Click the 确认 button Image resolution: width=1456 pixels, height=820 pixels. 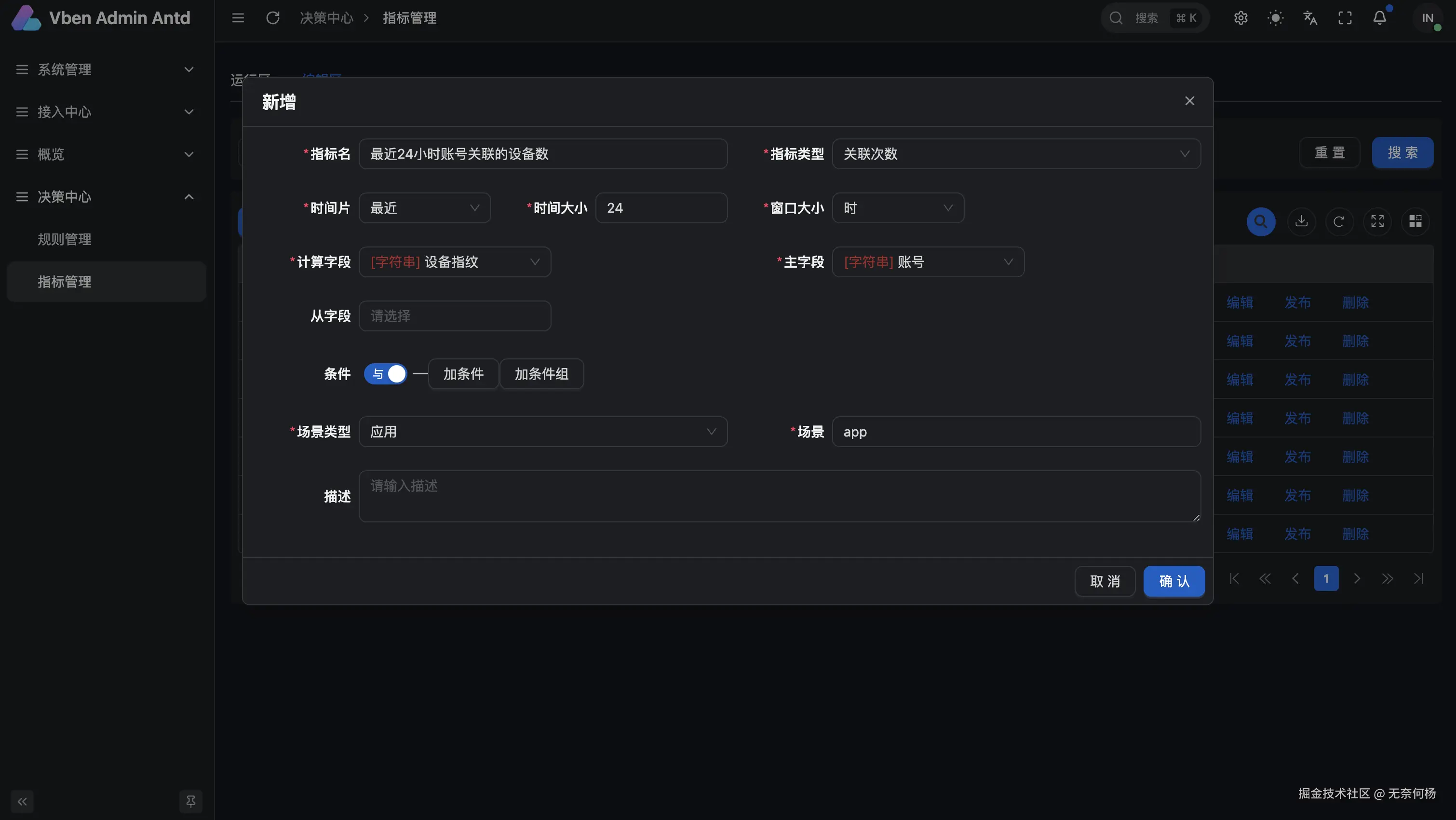point(1173,581)
